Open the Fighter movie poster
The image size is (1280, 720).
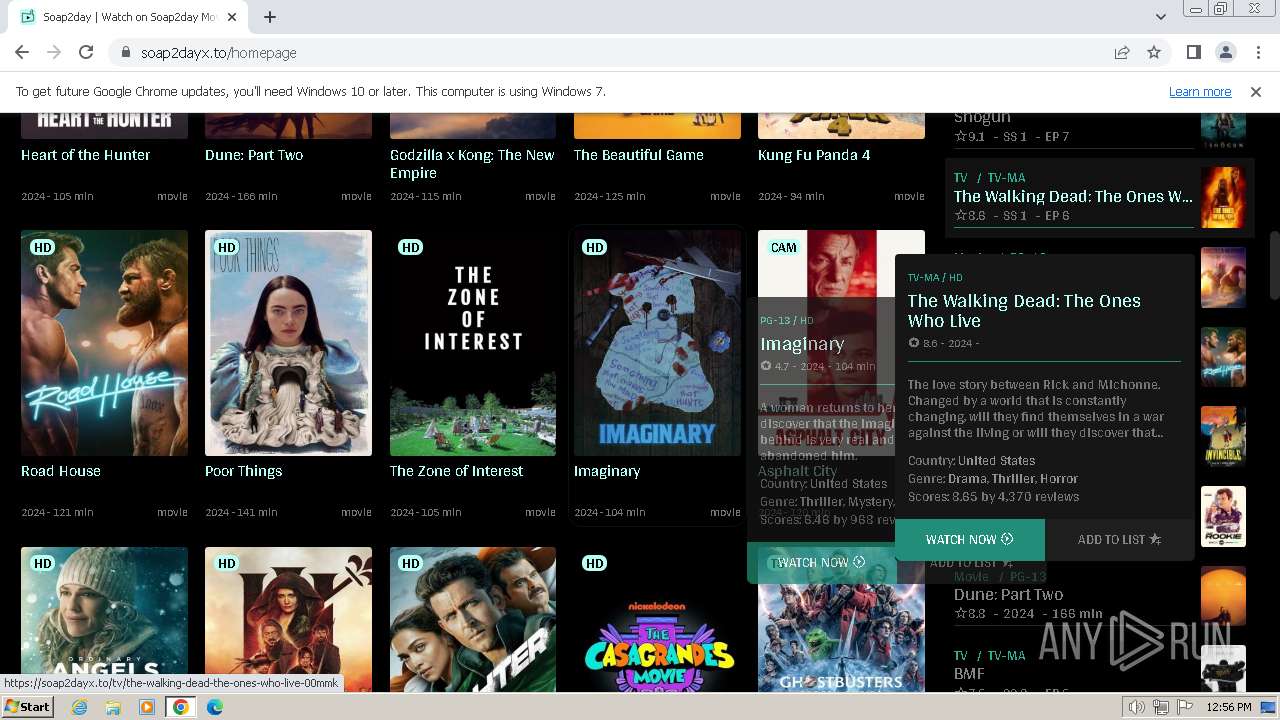(x=473, y=619)
